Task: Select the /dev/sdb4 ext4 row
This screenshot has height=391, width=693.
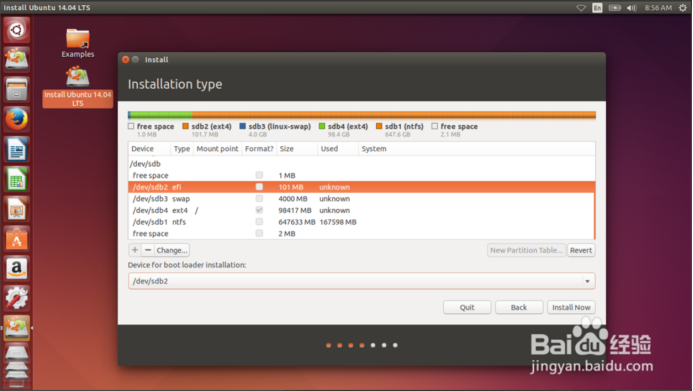Action: (x=362, y=210)
